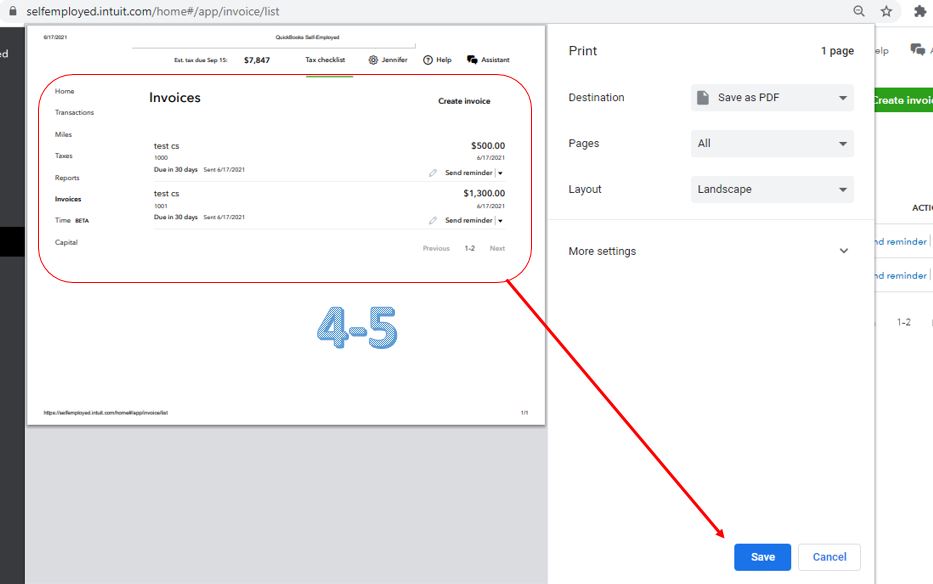
Task: Click the 'Print' dialog title
Action: (x=583, y=51)
